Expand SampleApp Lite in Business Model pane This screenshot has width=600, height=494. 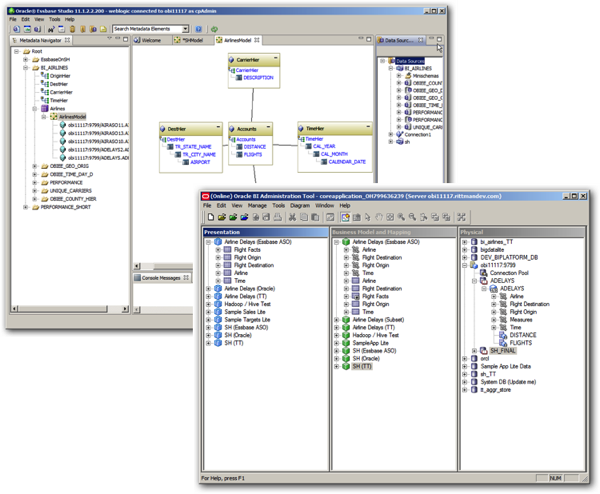coord(336,343)
